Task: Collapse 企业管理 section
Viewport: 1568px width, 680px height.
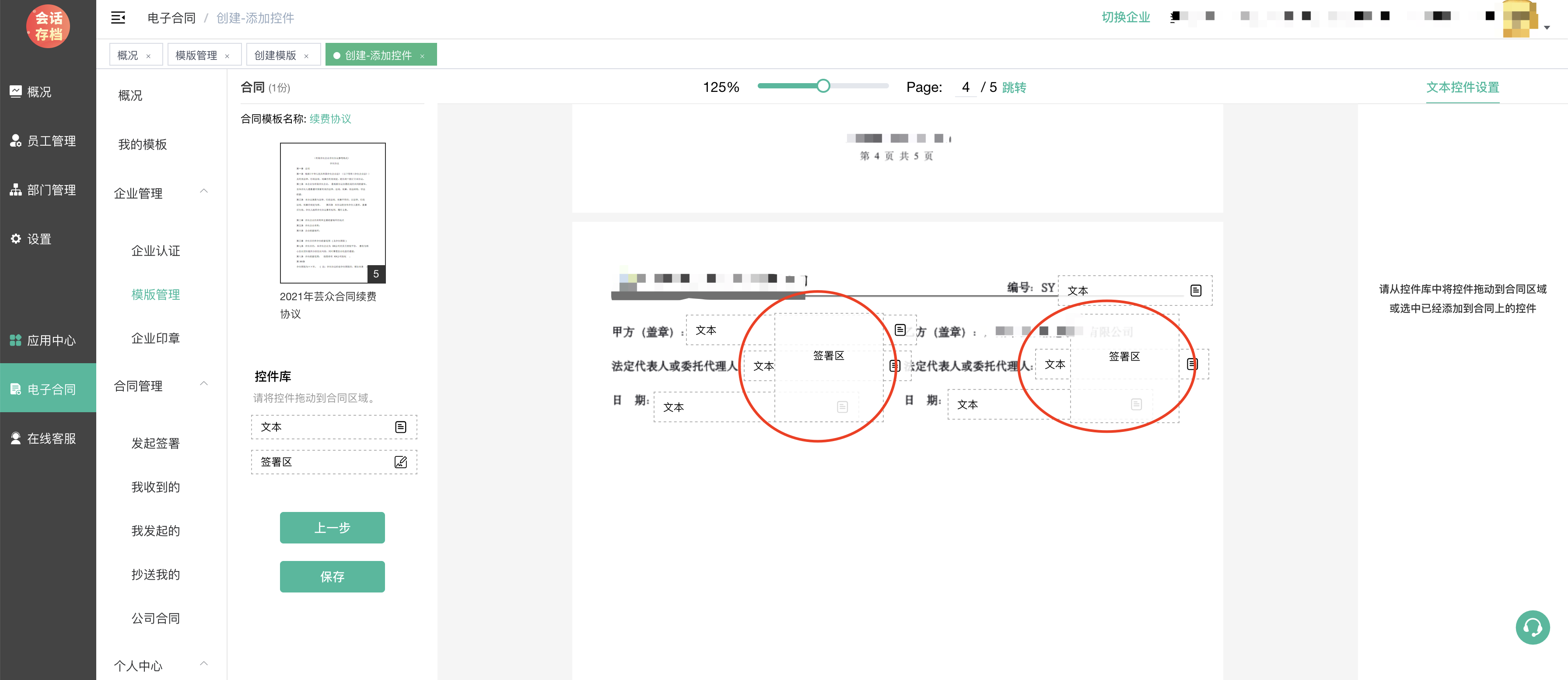Action: 204,191
